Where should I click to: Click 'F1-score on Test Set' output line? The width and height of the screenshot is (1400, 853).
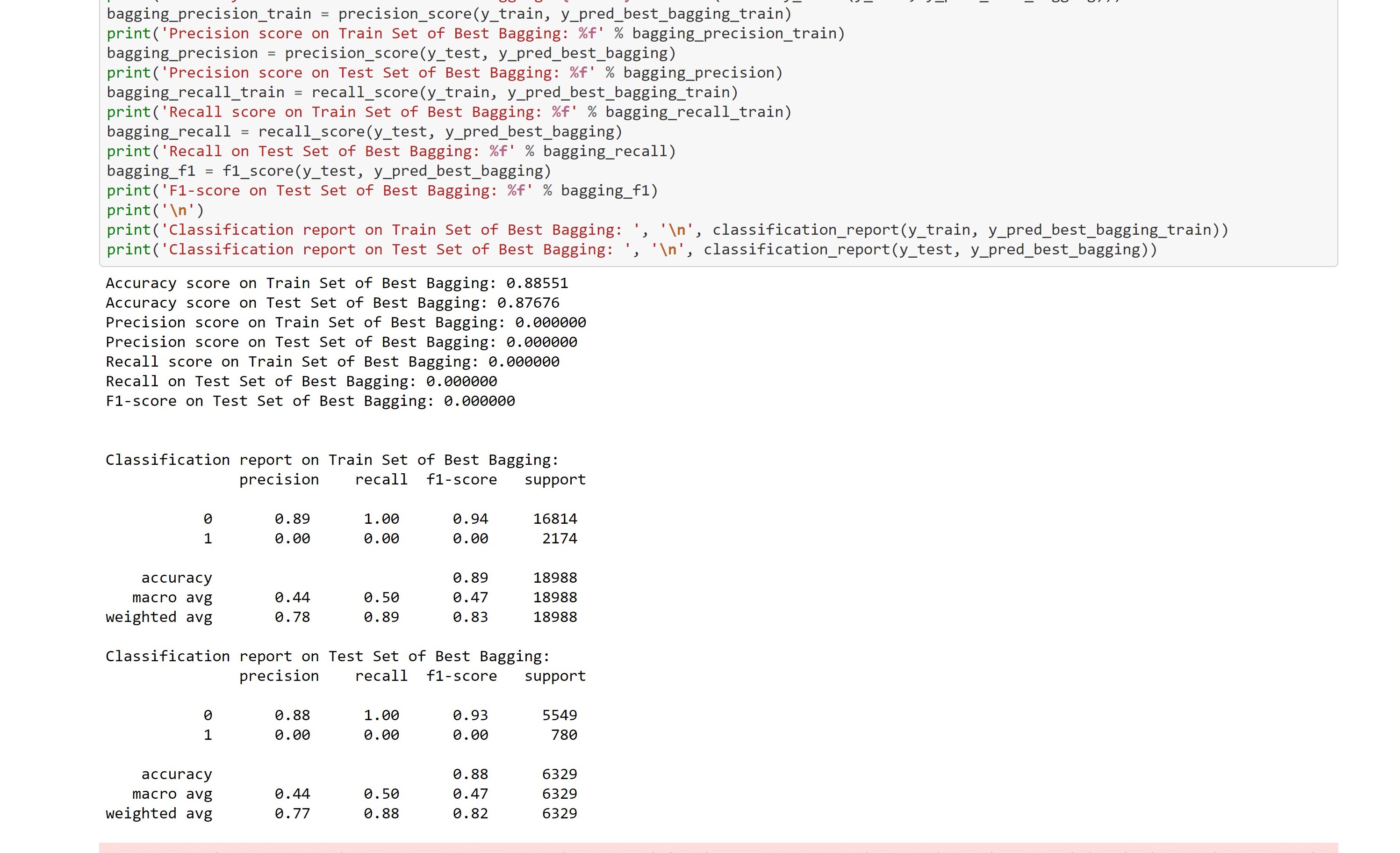tap(309, 401)
